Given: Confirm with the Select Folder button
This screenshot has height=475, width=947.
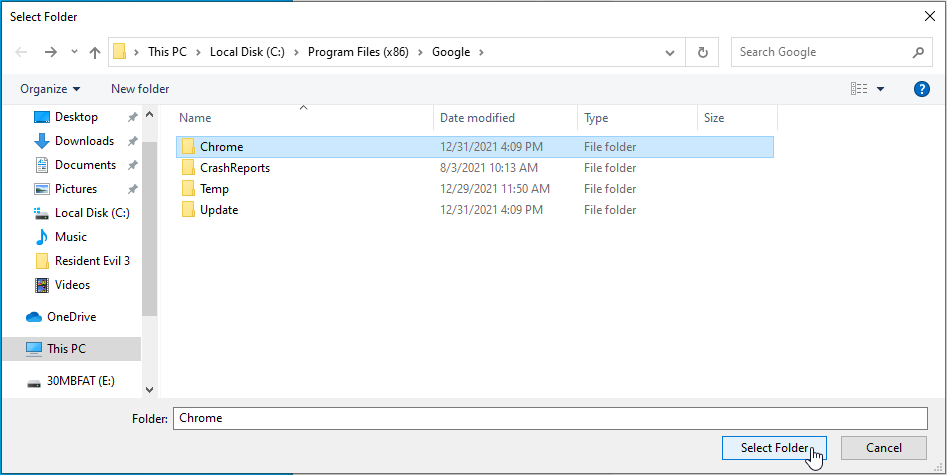Looking at the screenshot, I should coord(774,448).
